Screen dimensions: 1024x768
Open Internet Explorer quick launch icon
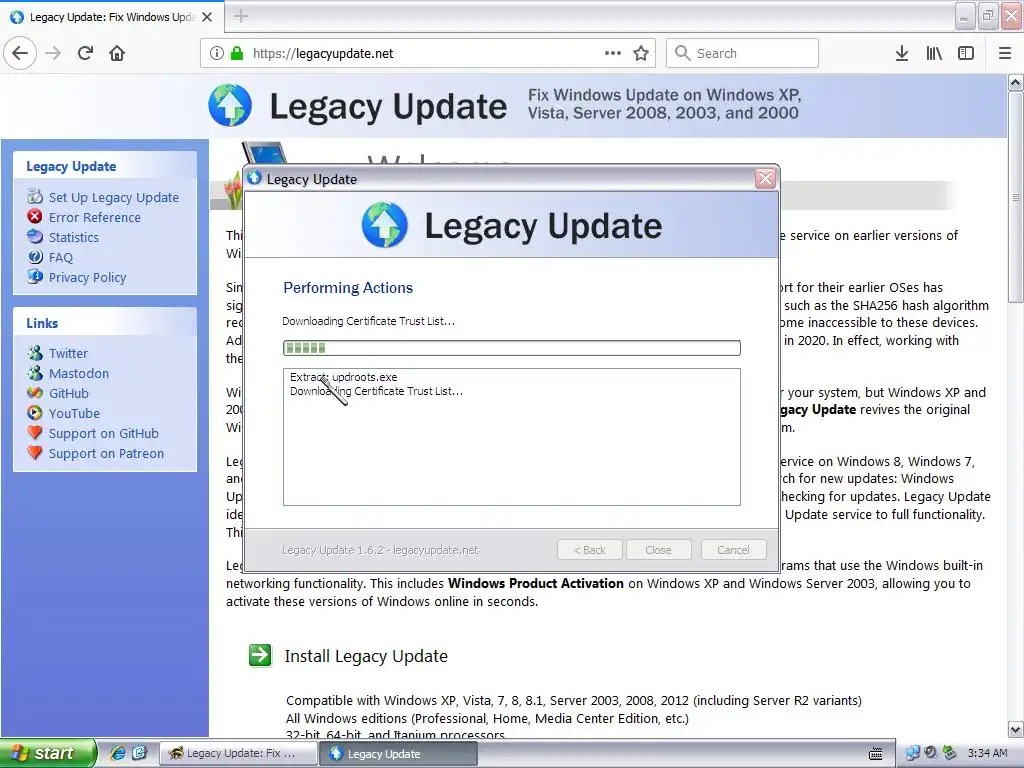(118, 753)
